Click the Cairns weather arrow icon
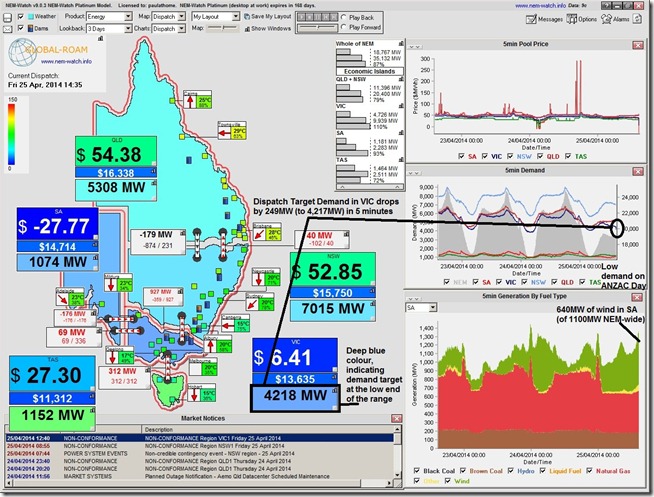Screen dimensions: 654x497 (x=191, y=101)
